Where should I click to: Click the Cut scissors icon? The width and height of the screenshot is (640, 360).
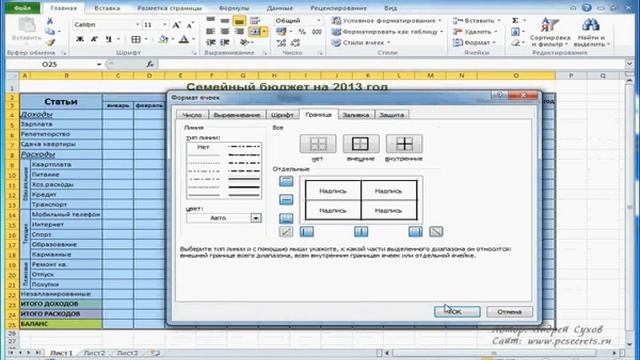tap(50, 20)
